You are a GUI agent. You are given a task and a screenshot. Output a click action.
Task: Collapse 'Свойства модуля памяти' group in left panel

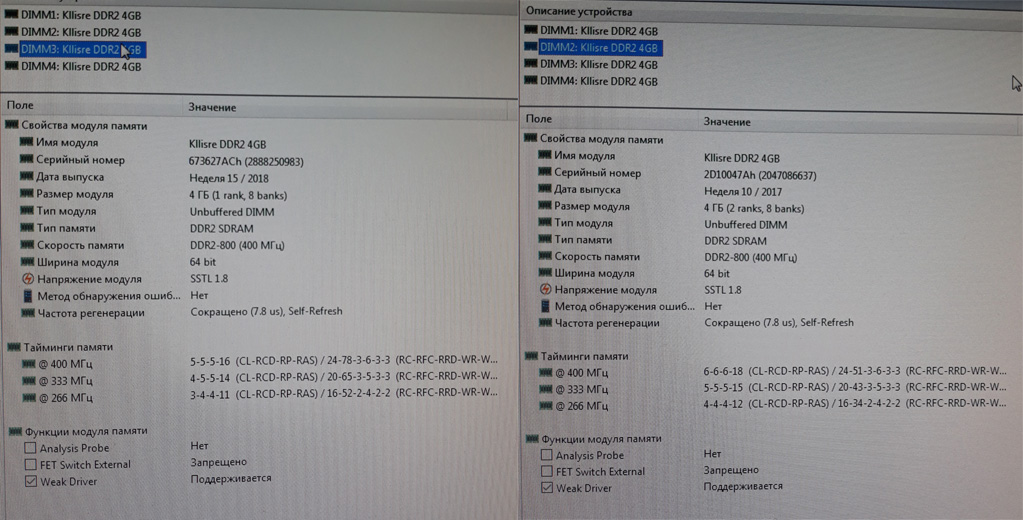(x=12, y=126)
